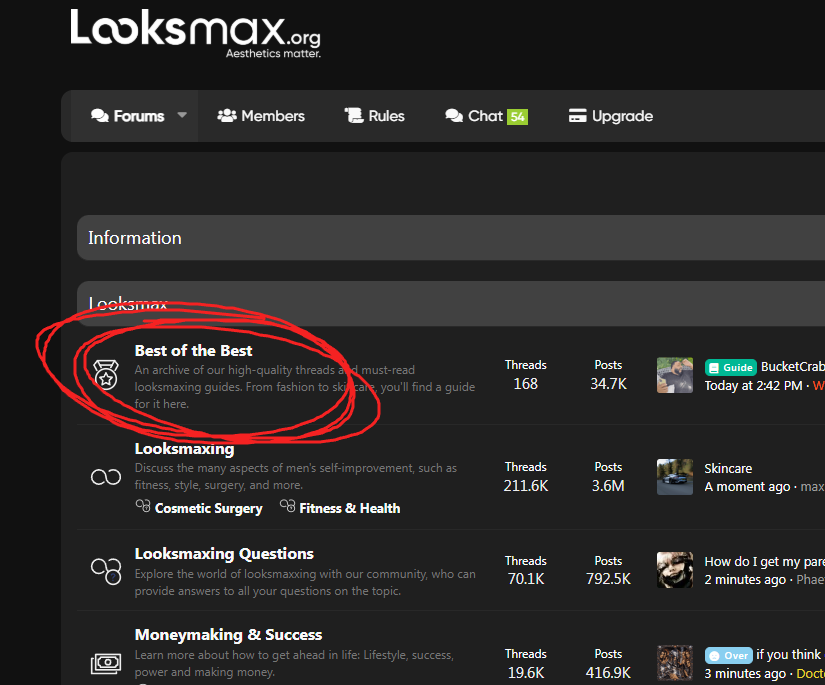Click the car avatar in Looksmaxing row
This screenshot has width=825, height=685.
(675, 477)
